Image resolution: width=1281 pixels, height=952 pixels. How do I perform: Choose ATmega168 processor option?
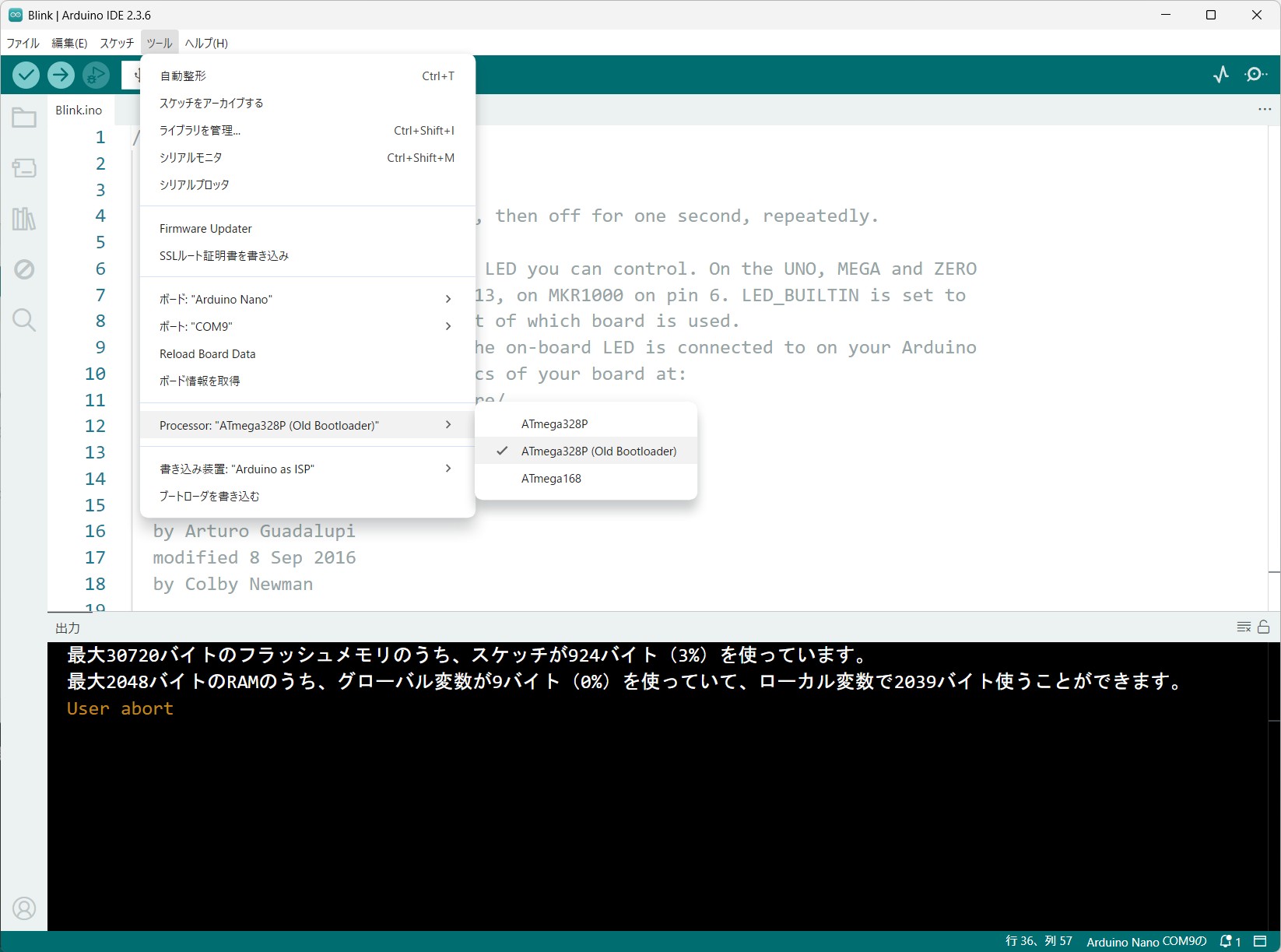(551, 479)
